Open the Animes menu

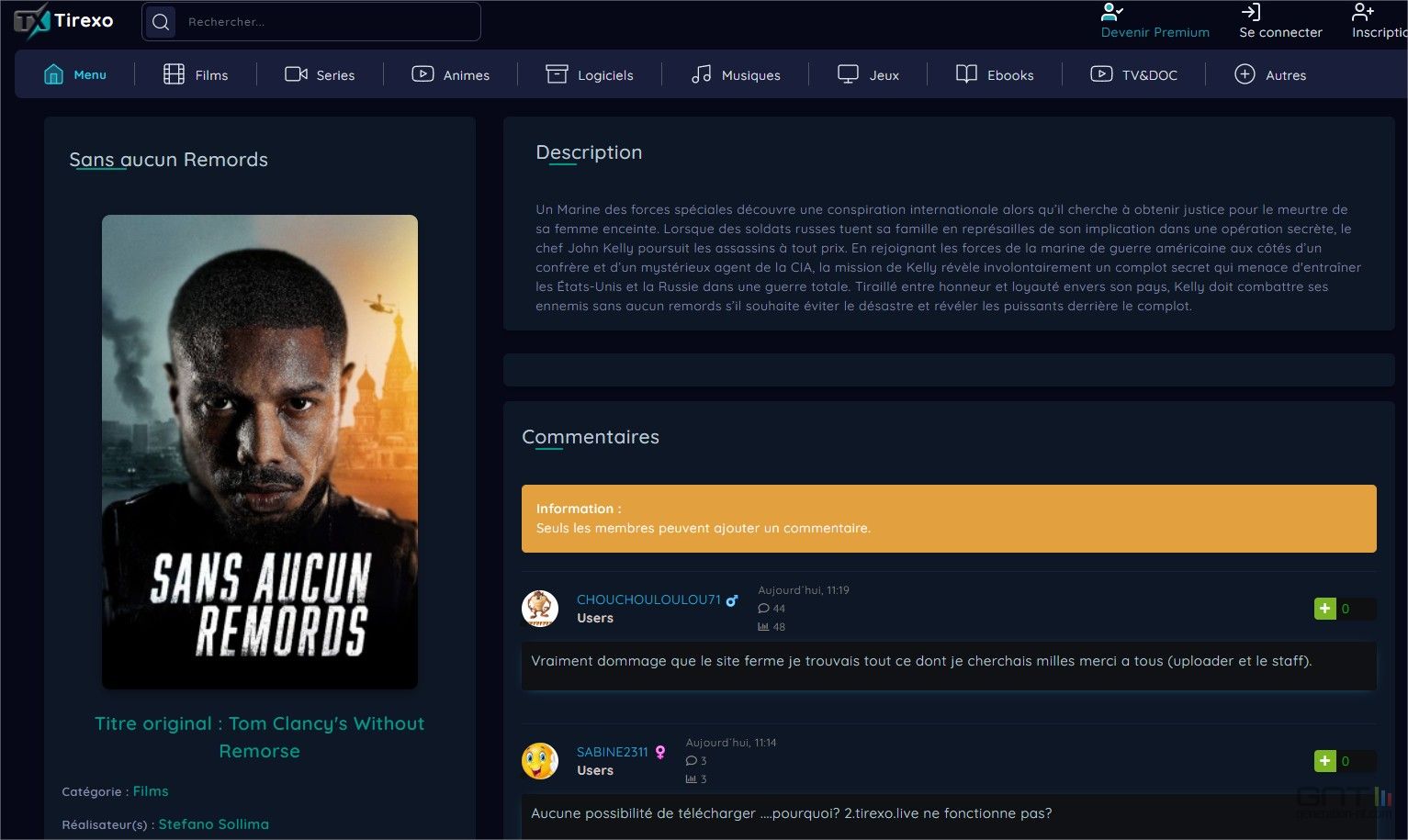(450, 74)
